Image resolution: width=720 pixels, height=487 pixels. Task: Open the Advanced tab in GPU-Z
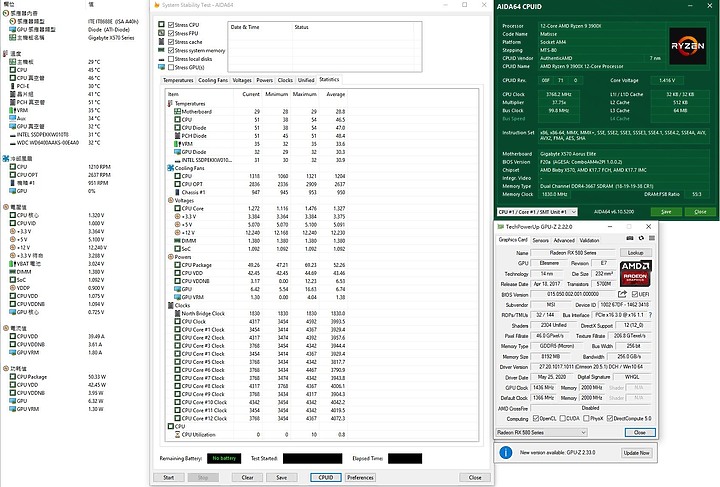(564, 241)
